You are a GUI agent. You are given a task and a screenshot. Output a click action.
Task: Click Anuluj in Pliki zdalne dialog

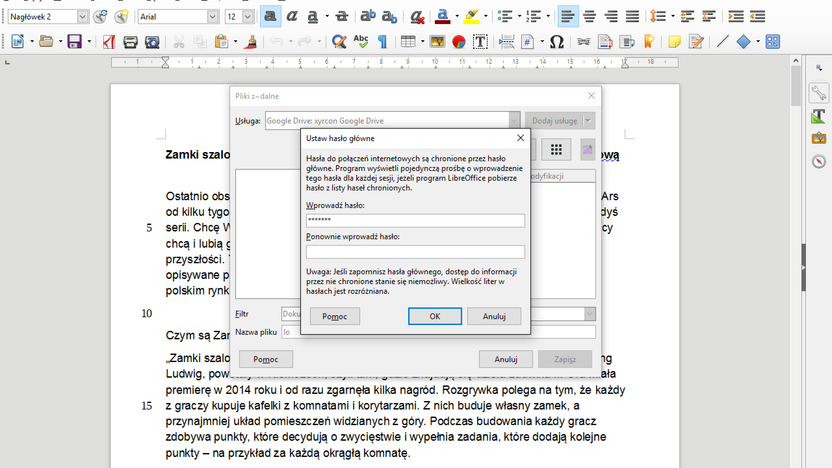click(506, 359)
